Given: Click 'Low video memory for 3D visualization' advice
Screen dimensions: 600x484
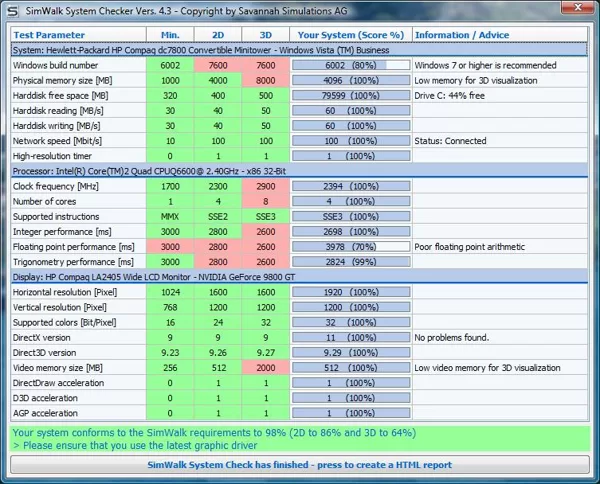Looking at the screenshot, I should coord(488,368).
